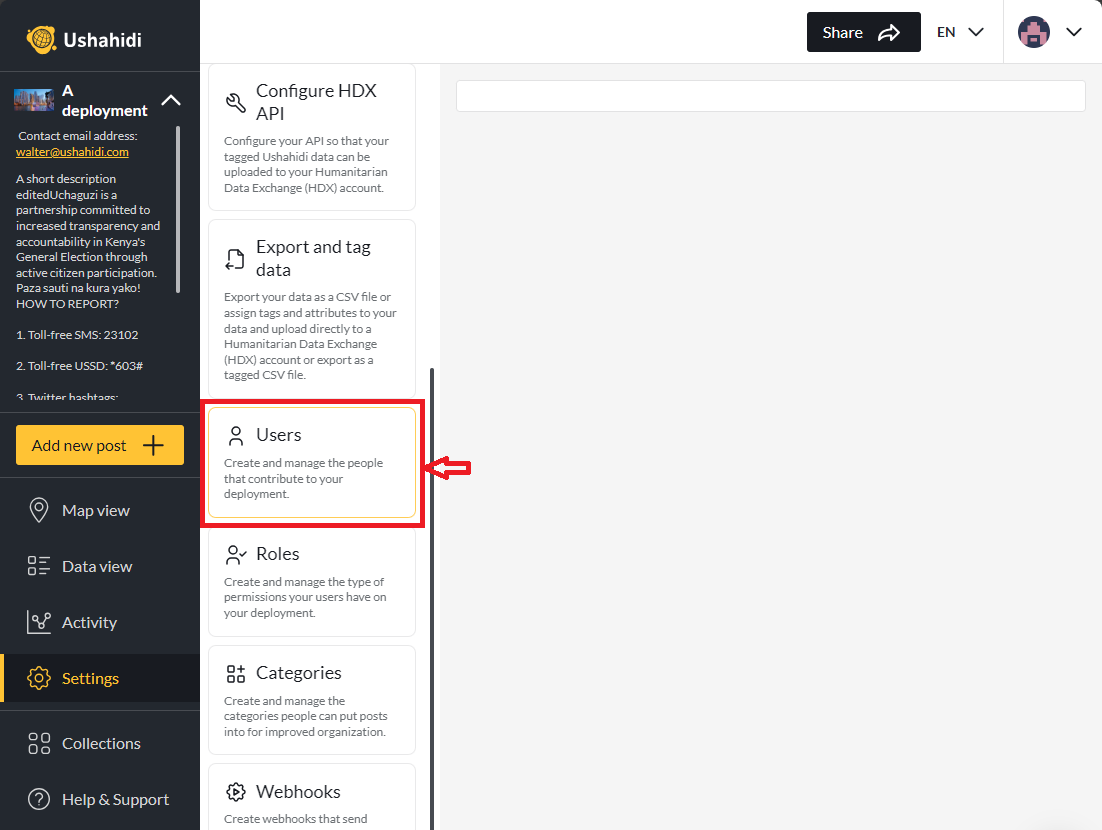Open the walter@ushahidi.com email link

[72, 151]
